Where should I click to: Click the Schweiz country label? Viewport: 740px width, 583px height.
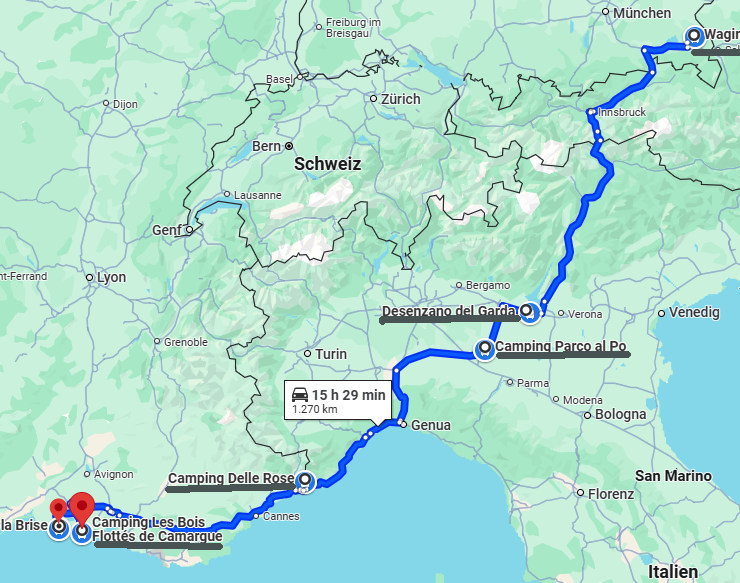[328, 164]
